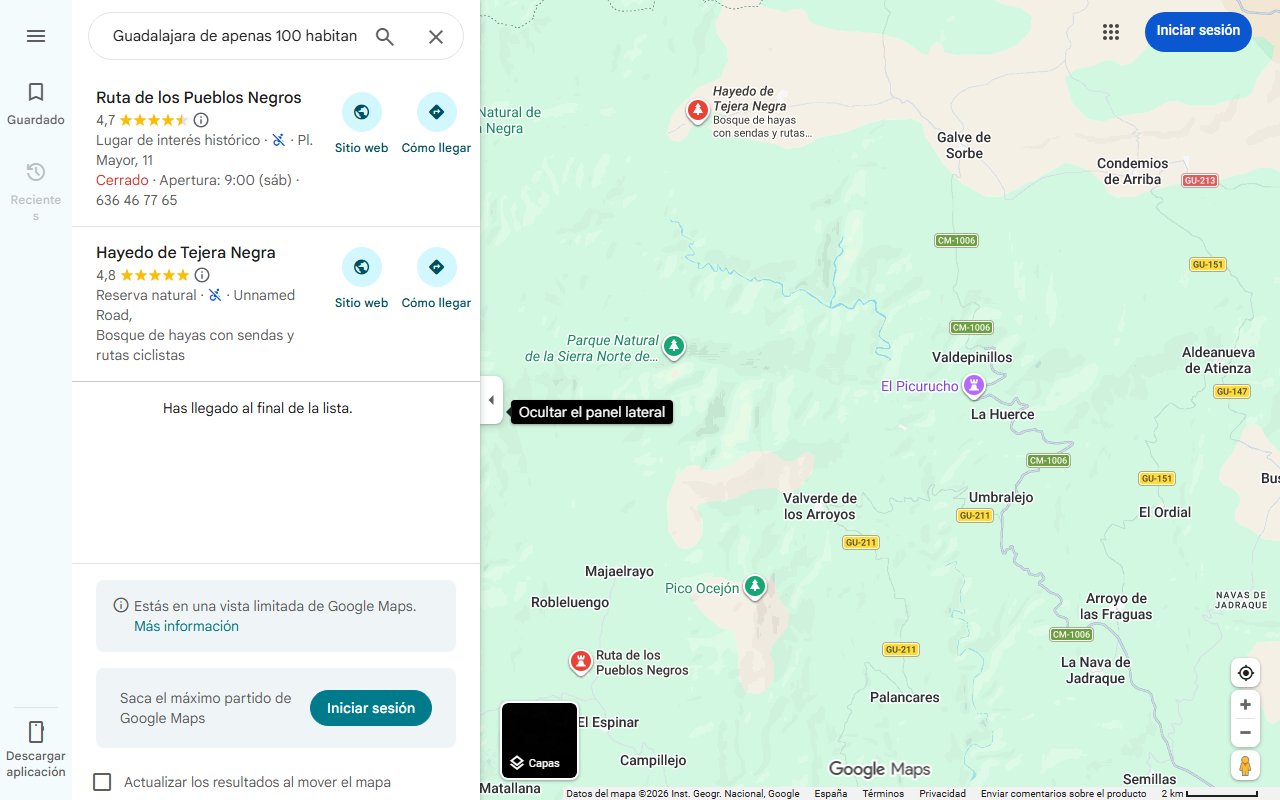The height and width of the screenshot is (800, 1280).
Task: Open the Privacidad footer link
Action: [x=941, y=793]
